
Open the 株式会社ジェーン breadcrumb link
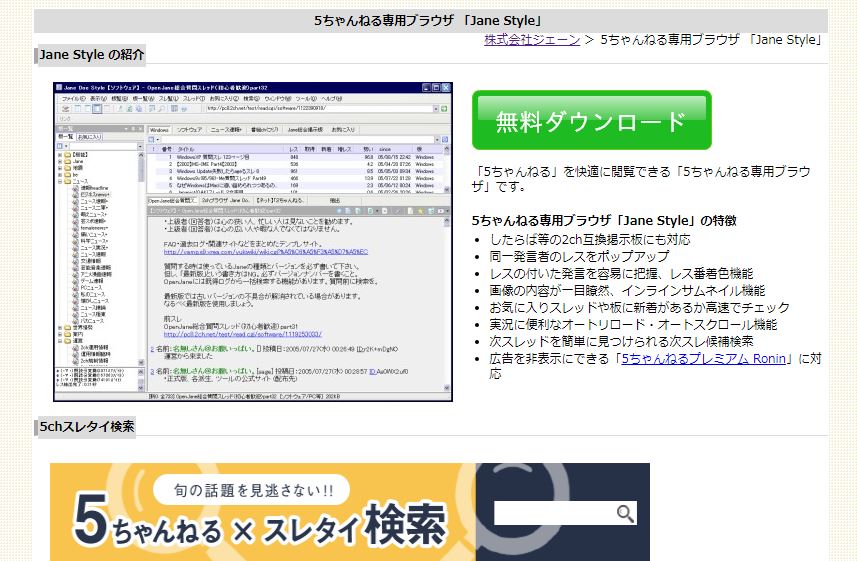coord(532,40)
